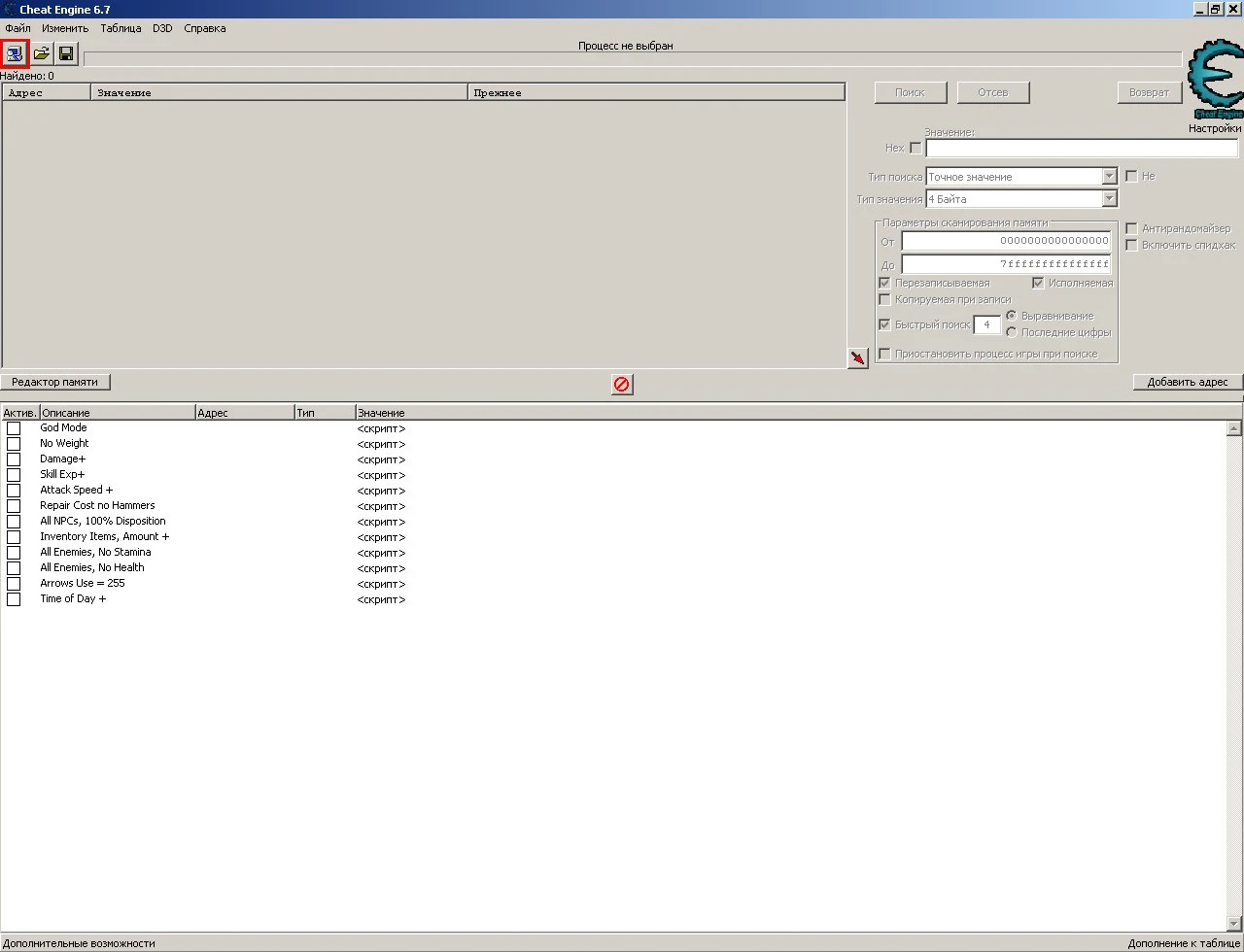The image size is (1244, 952).
Task: Activate the Attack Speed + checkbox
Action: pyautogui.click(x=14, y=491)
